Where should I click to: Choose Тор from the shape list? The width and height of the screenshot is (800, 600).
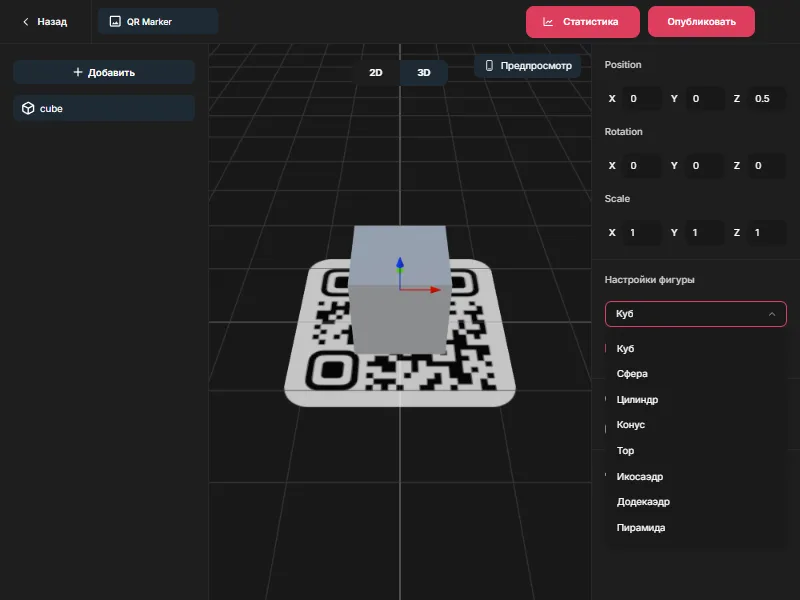pos(695,451)
